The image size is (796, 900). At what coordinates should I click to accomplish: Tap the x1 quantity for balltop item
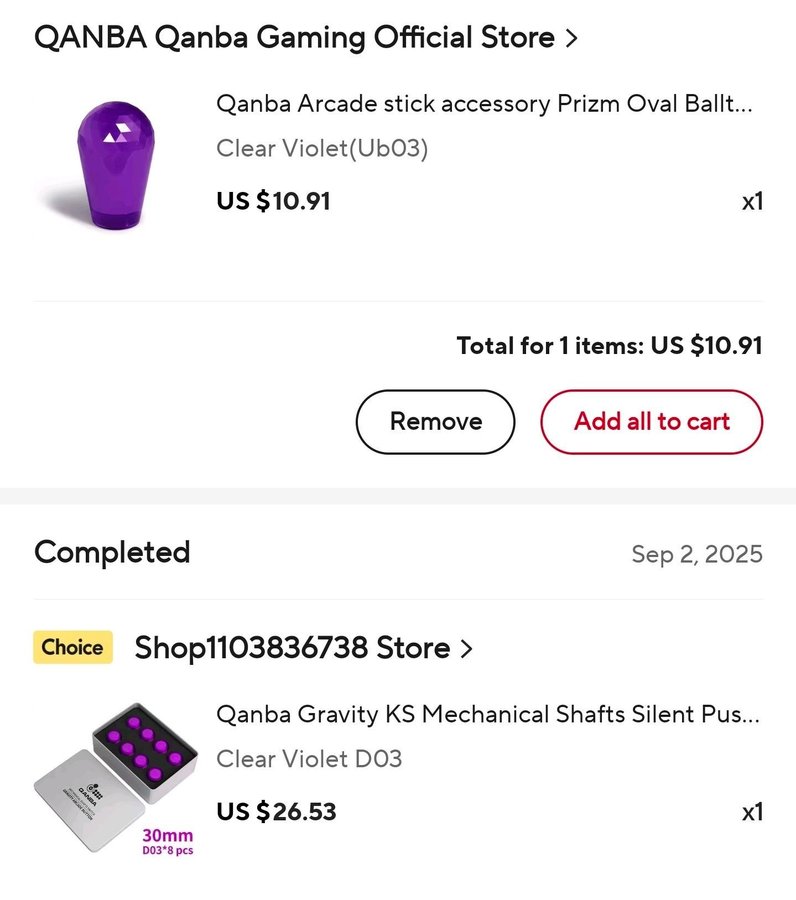[752, 201]
